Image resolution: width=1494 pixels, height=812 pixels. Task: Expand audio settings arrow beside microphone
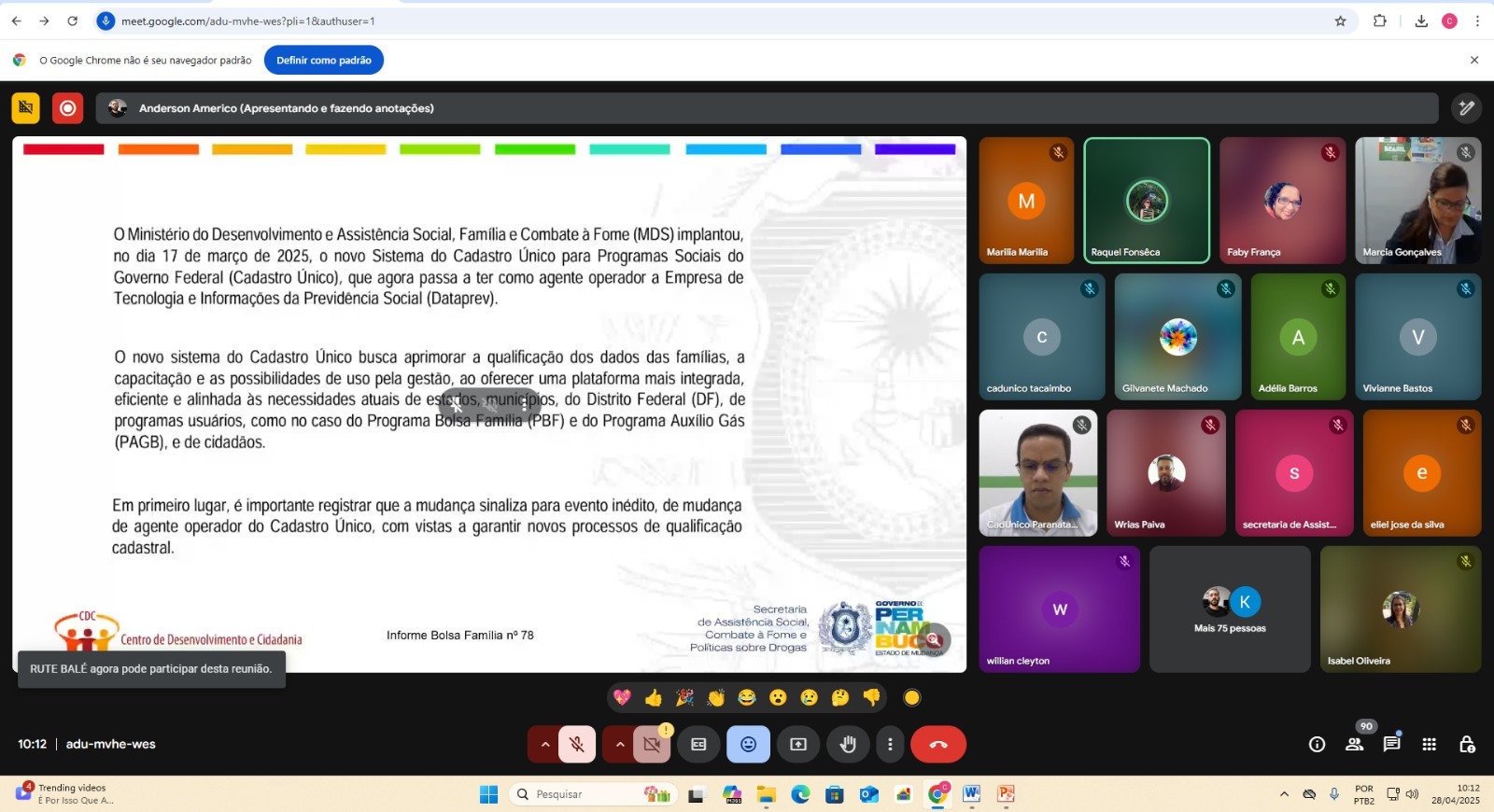coord(544,744)
